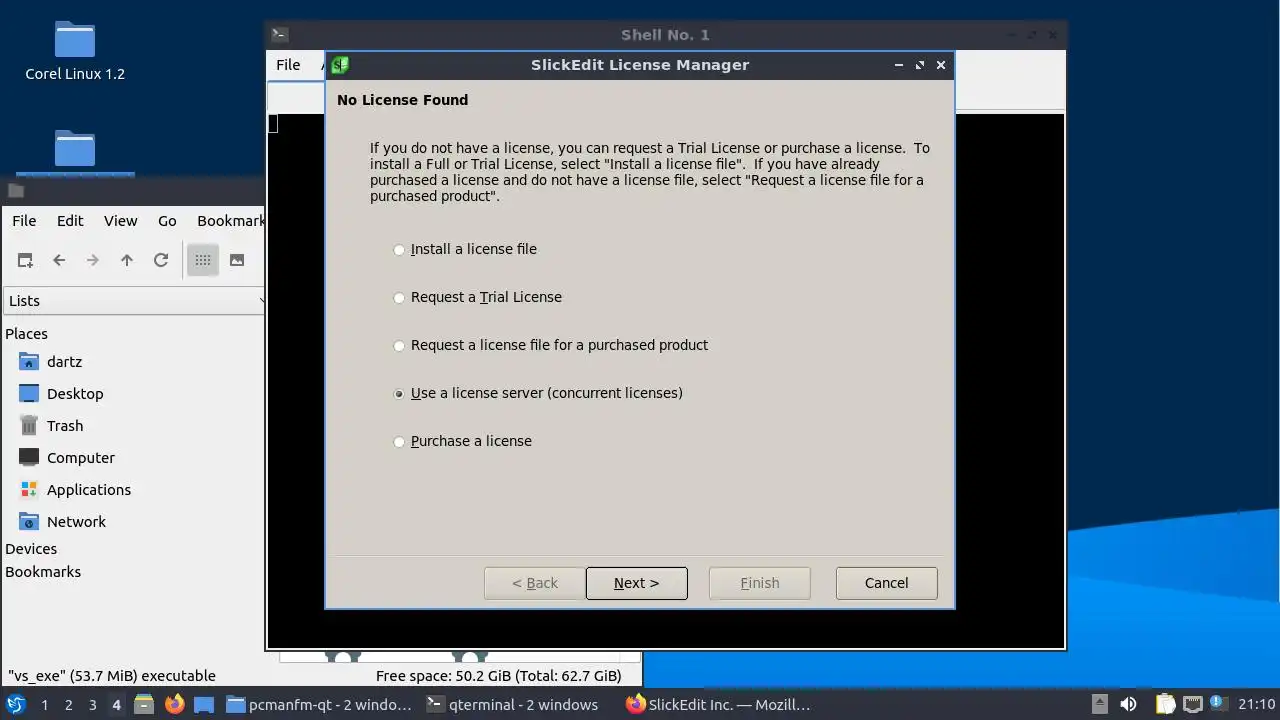Open the volume control in the system tray
1280x720 pixels.
[x=1128, y=704]
